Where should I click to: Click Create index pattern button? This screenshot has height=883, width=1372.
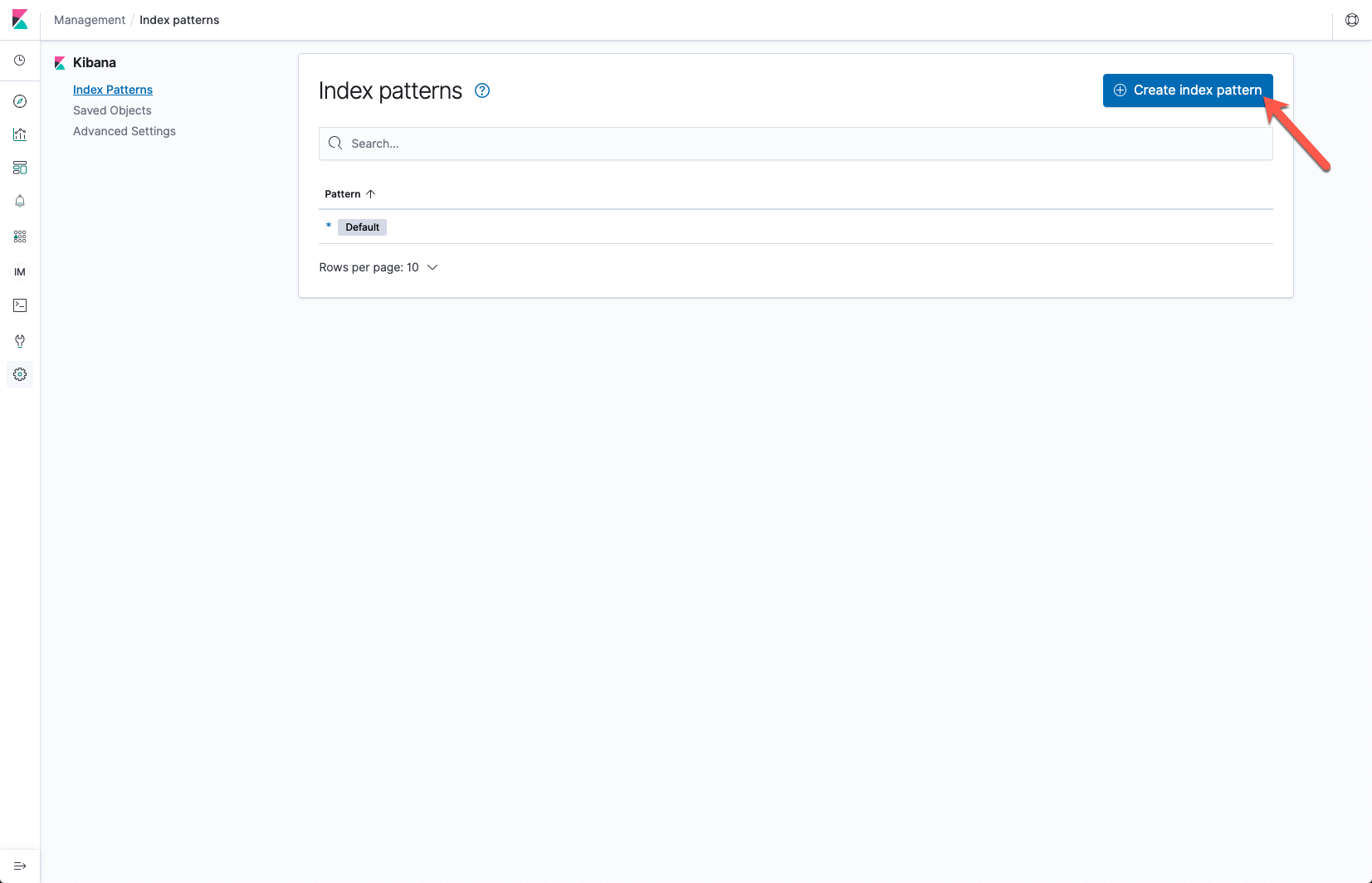1188,90
